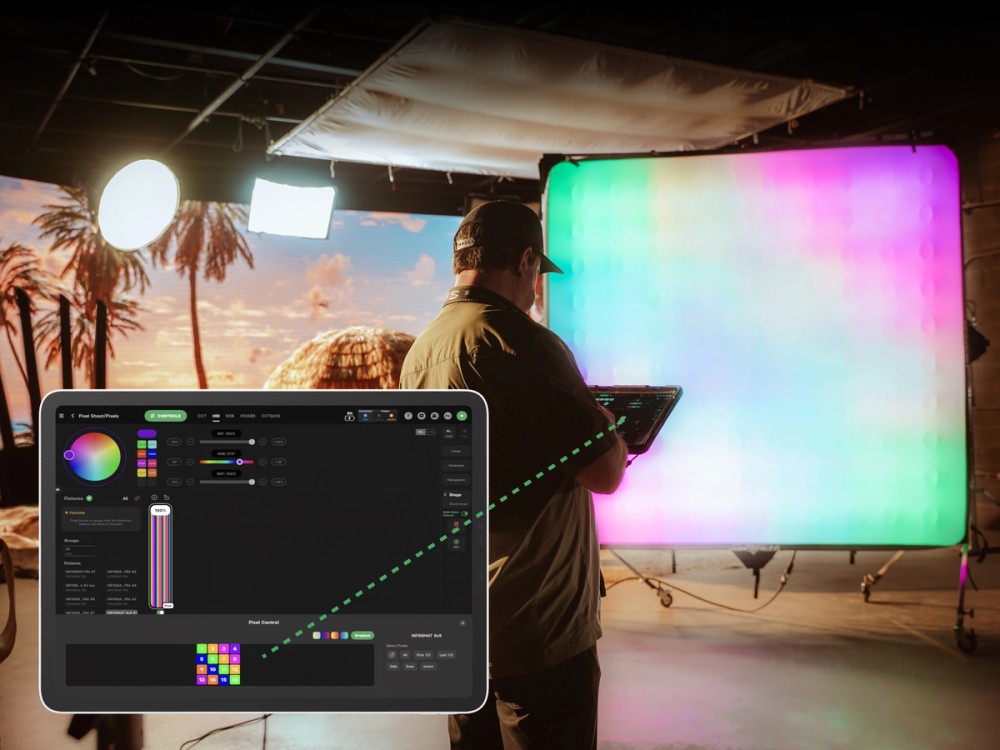The width and height of the screenshot is (1000, 750).
Task: Decrease intensity with the circular minus button
Action: 191,442
